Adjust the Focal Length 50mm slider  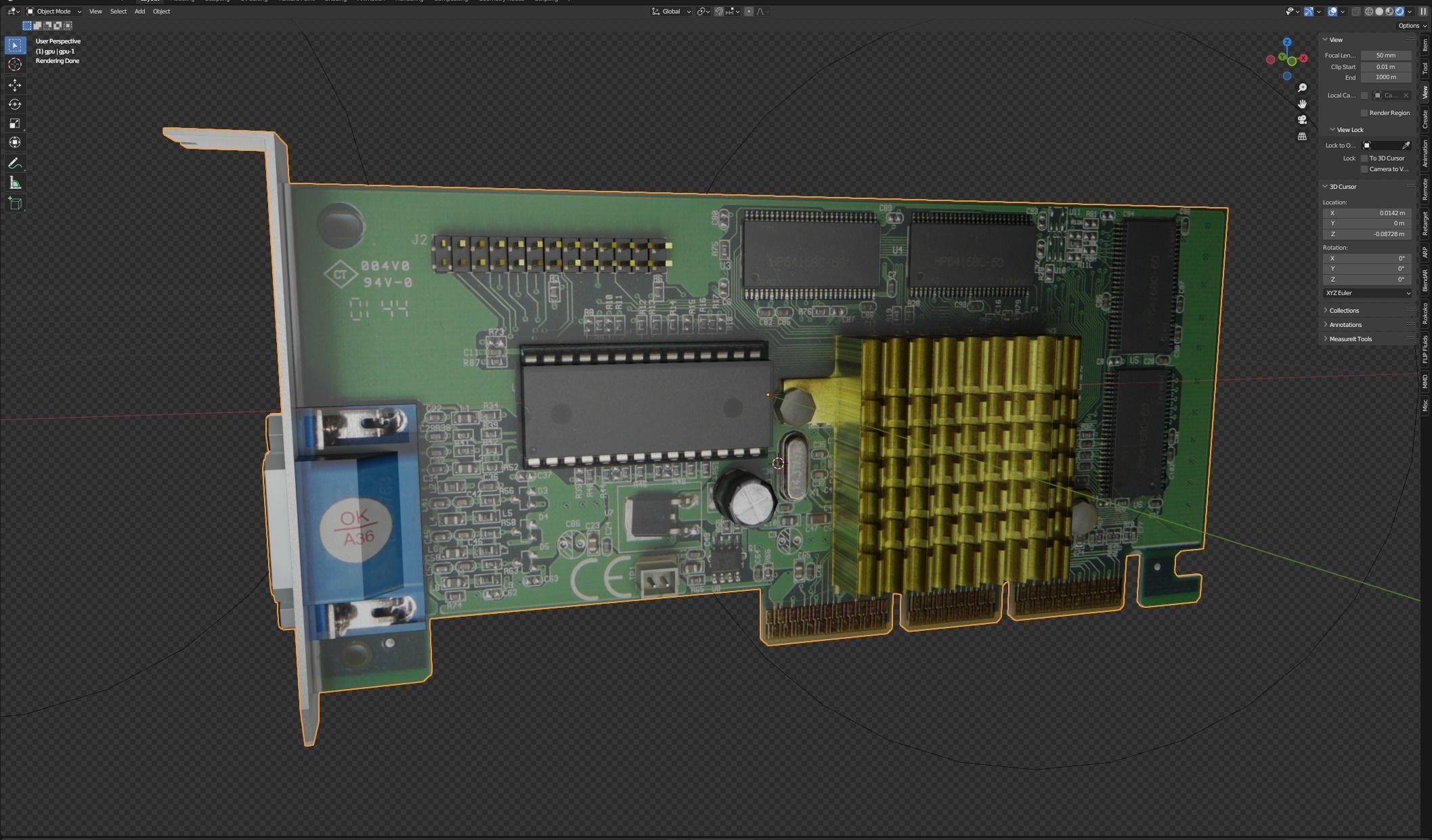[x=1385, y=55]
